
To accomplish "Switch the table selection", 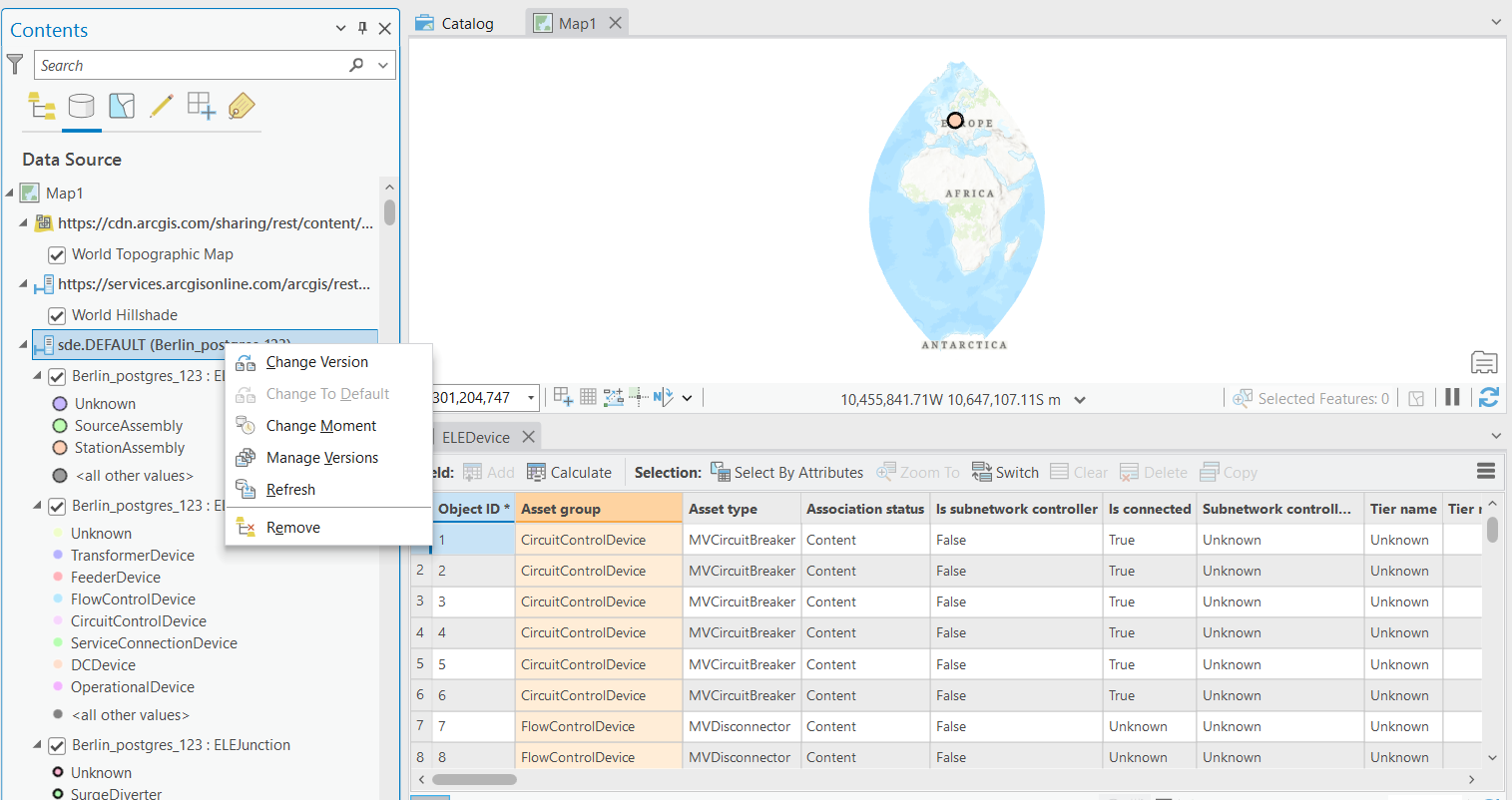I will pos(1005,473).
